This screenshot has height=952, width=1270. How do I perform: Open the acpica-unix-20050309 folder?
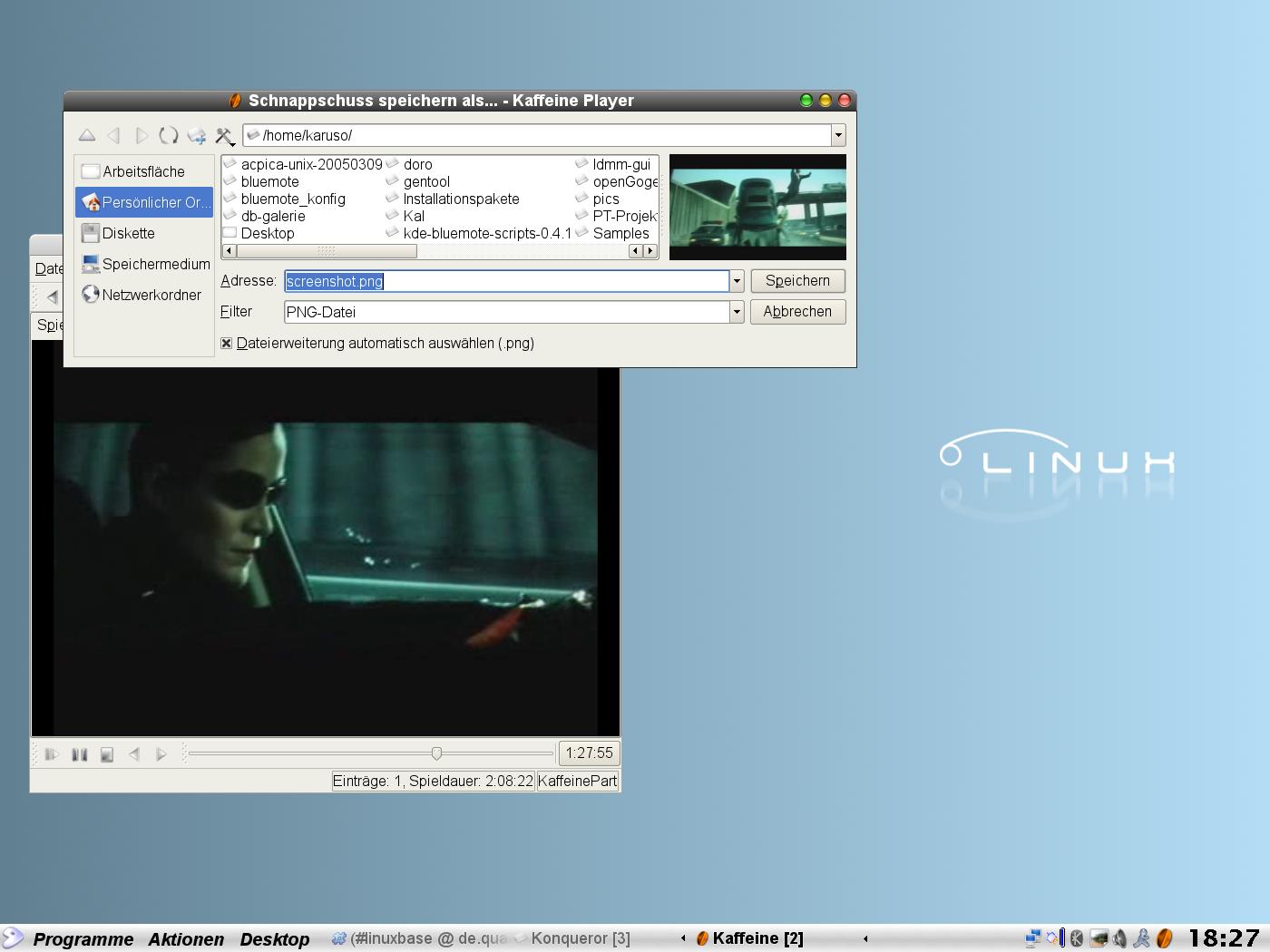click(303, 164)
